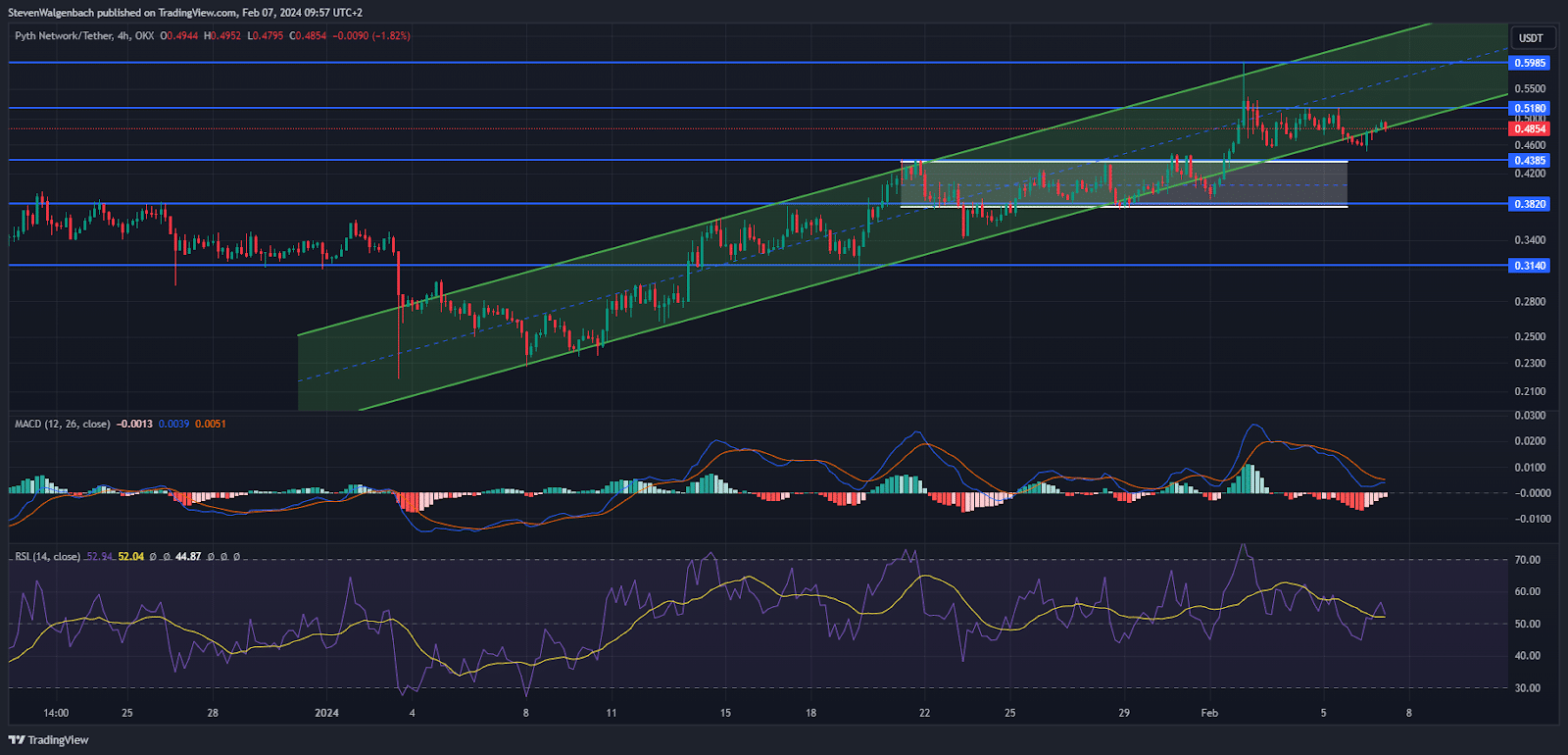Image resolution: width=1568 pixels, height=755 pixels.
Task: Click the 0.2100 price axis value
Action: click(x=1530, y=392)
